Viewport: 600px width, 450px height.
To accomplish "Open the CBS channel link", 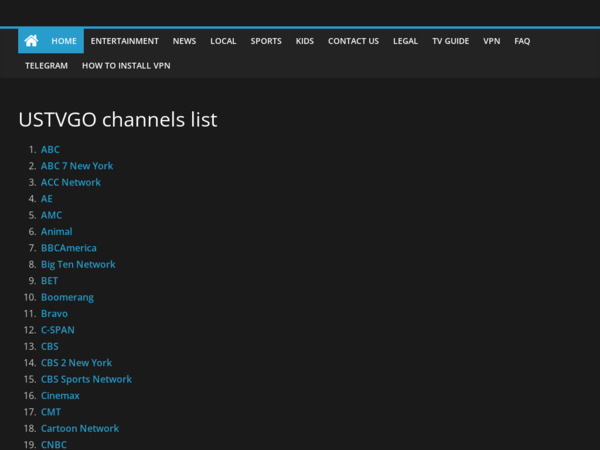I will [x=50, y=346].
